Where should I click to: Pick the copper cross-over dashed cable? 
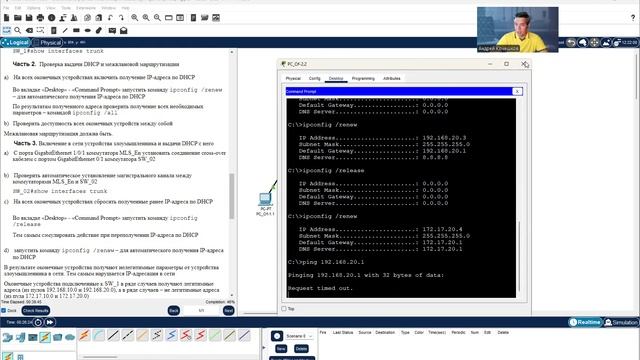[x=128, y=336]
